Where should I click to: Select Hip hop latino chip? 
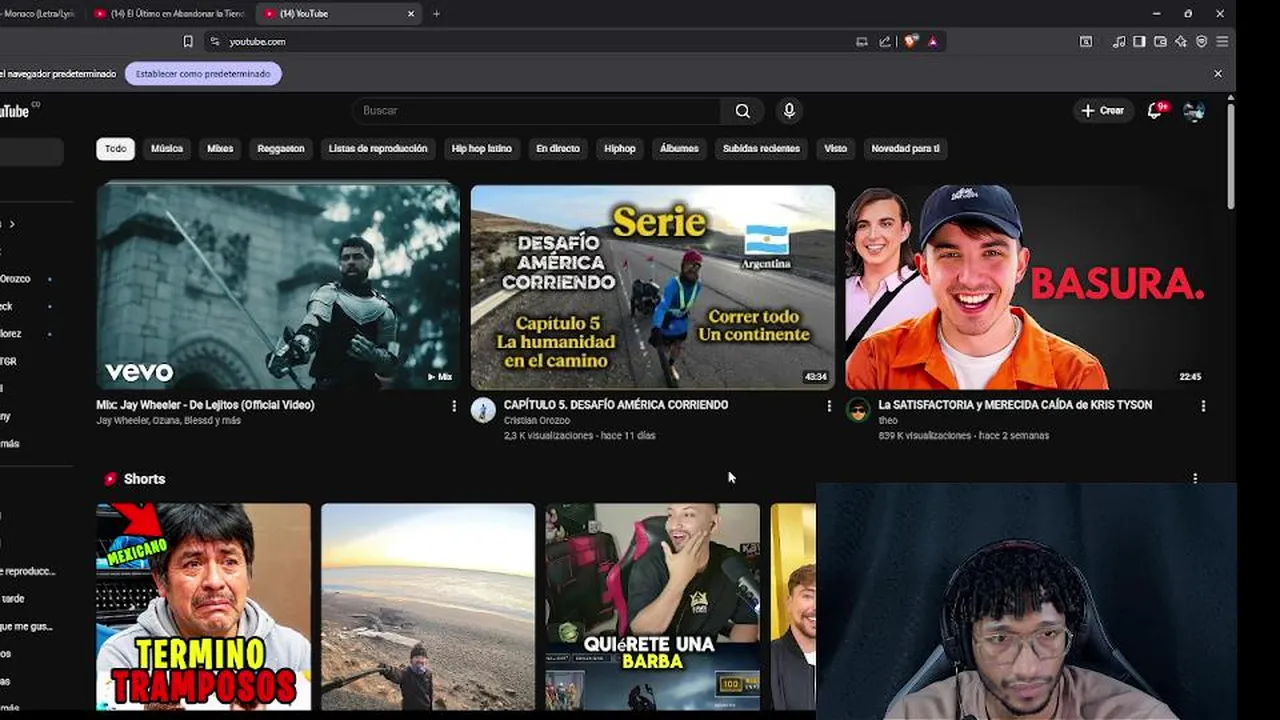482,148
